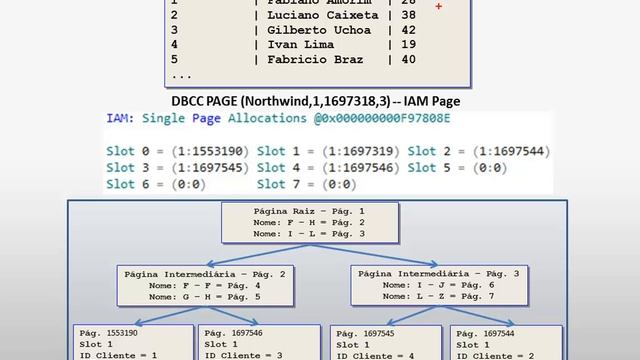Select the age value 42 for Gilberto
Screen dimensions: 640x360
pyautogui.click(x=408, y=30)
